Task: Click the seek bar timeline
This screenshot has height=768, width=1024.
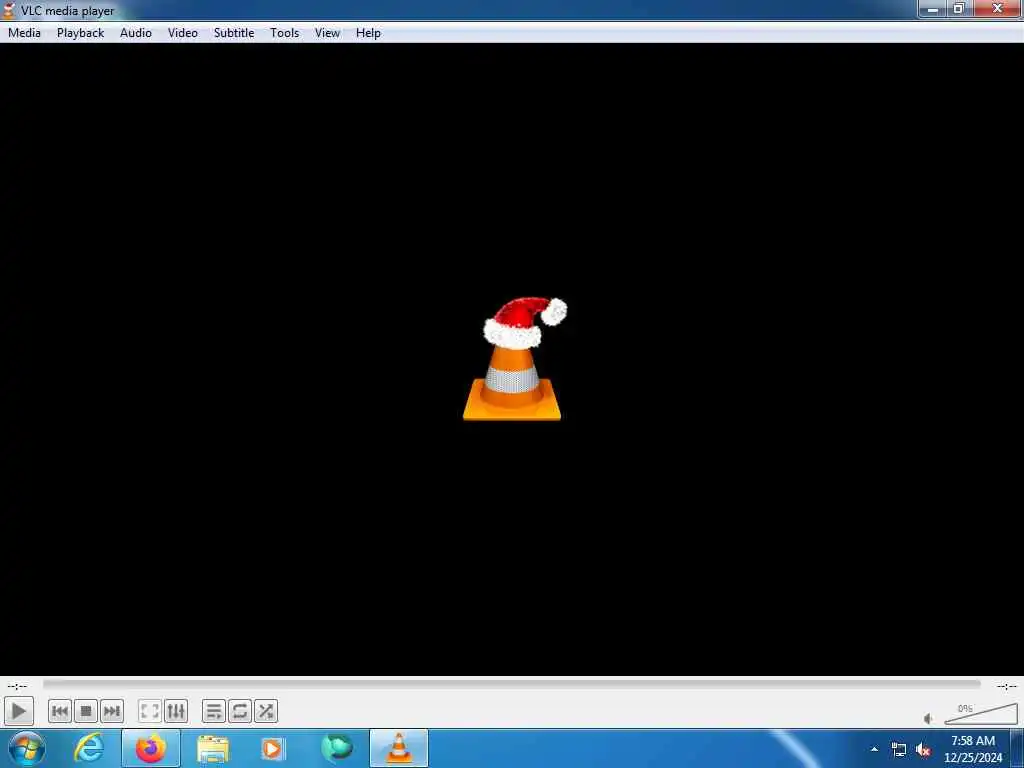Action: point(511,684)
